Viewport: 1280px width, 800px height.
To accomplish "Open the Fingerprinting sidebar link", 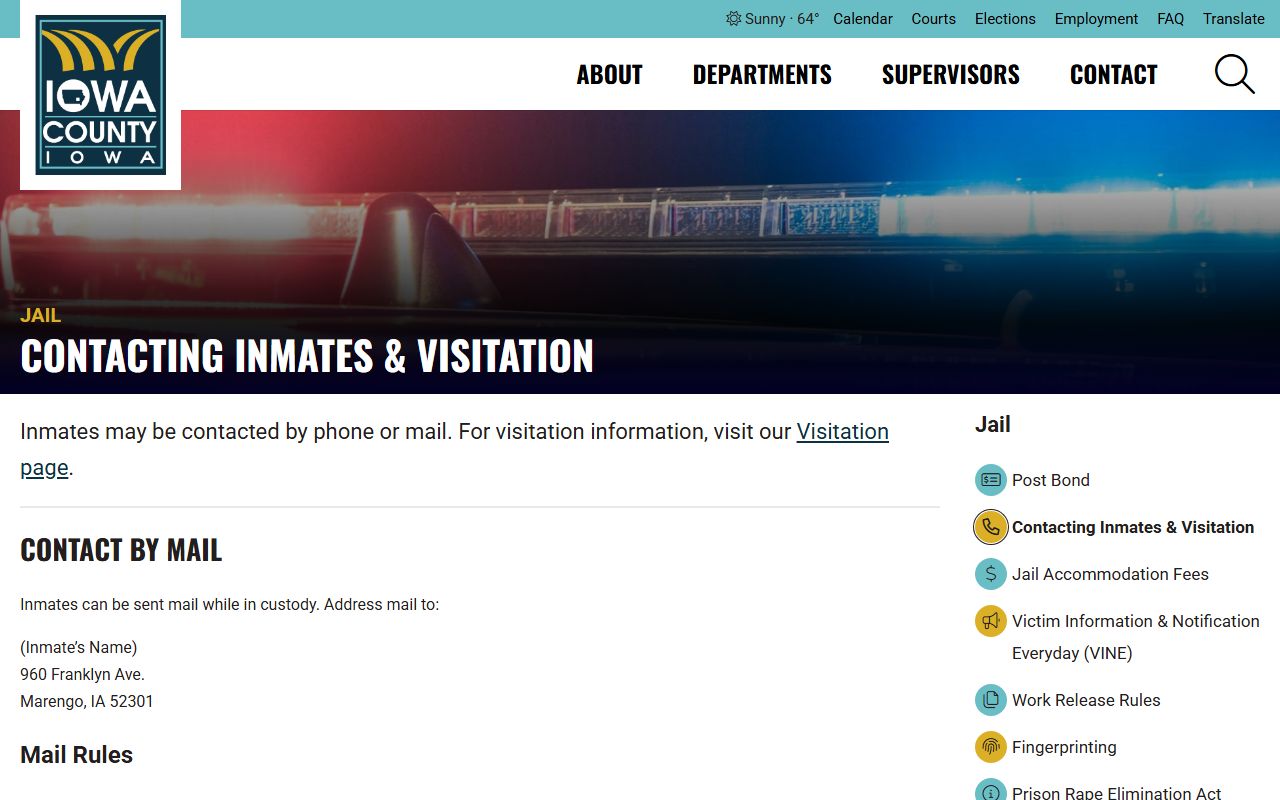I will (1064, 747).
